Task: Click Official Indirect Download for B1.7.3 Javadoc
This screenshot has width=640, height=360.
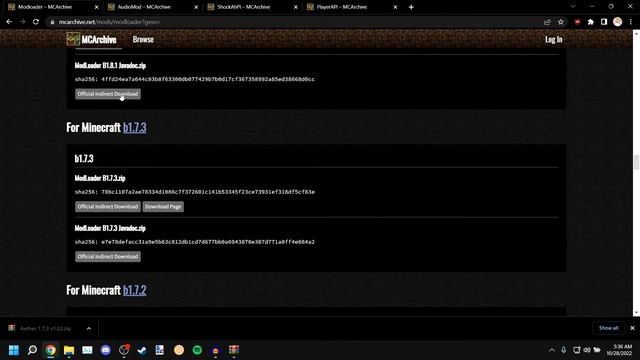Action: (108, 256)
